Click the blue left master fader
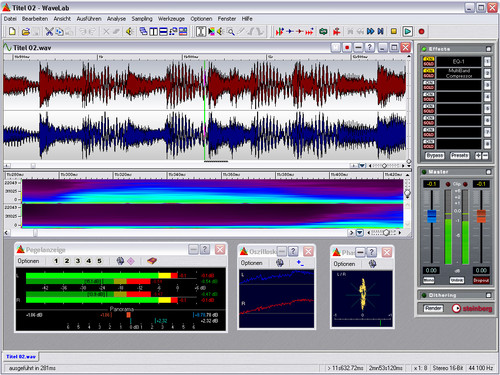This screenshot has height=375, width=500. coord(432,216)
